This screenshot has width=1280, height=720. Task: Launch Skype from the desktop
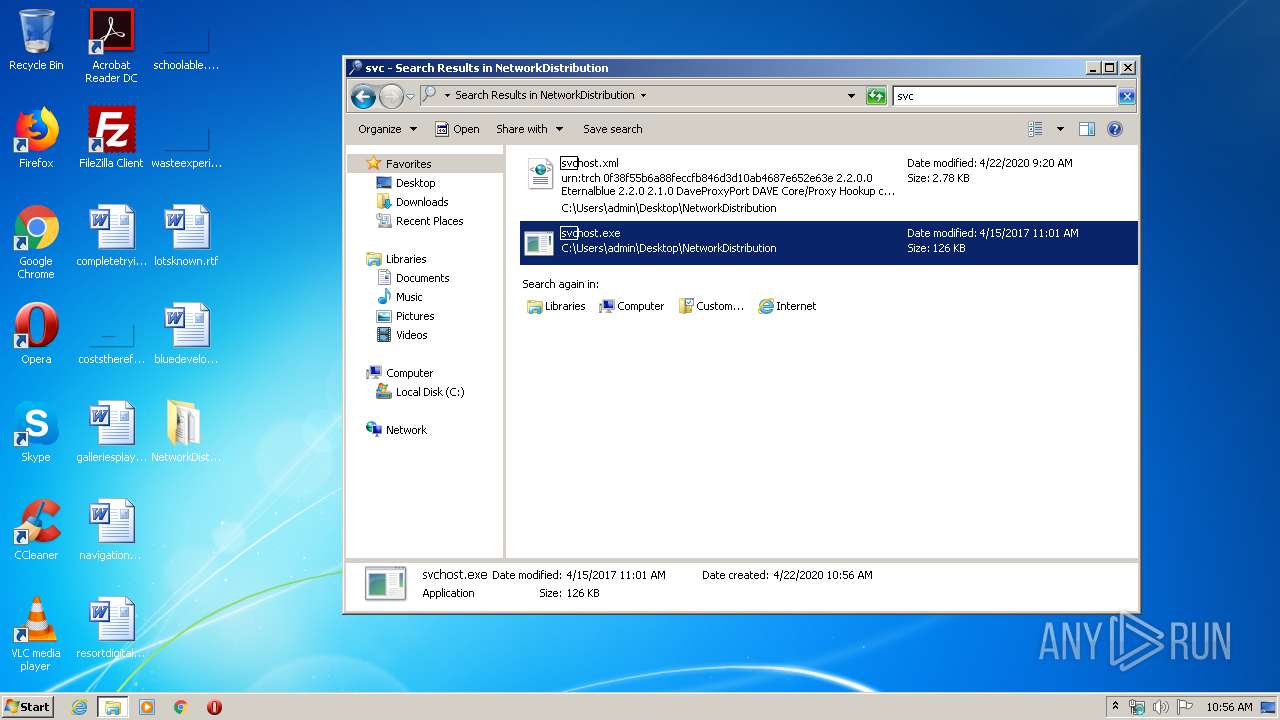[36, 432]
